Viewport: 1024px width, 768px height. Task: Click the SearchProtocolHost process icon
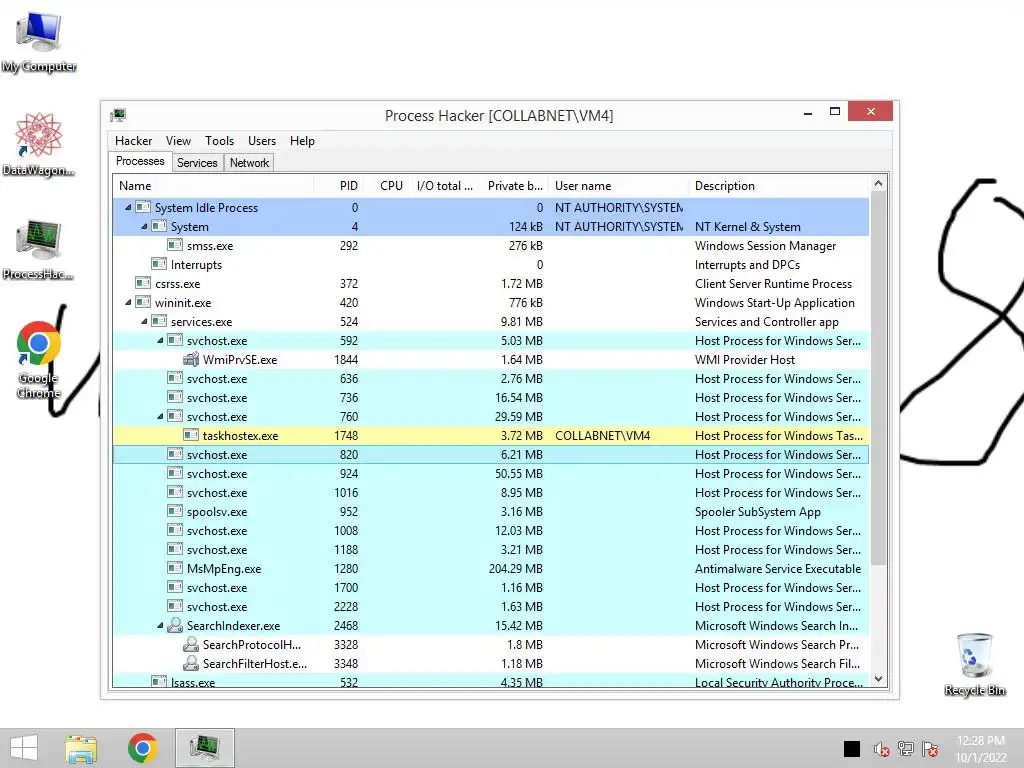(x=191, y=644)
